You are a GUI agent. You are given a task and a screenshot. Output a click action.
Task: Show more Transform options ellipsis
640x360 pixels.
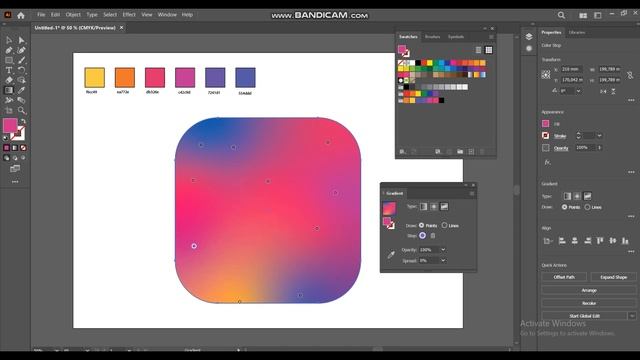(631, 100)
